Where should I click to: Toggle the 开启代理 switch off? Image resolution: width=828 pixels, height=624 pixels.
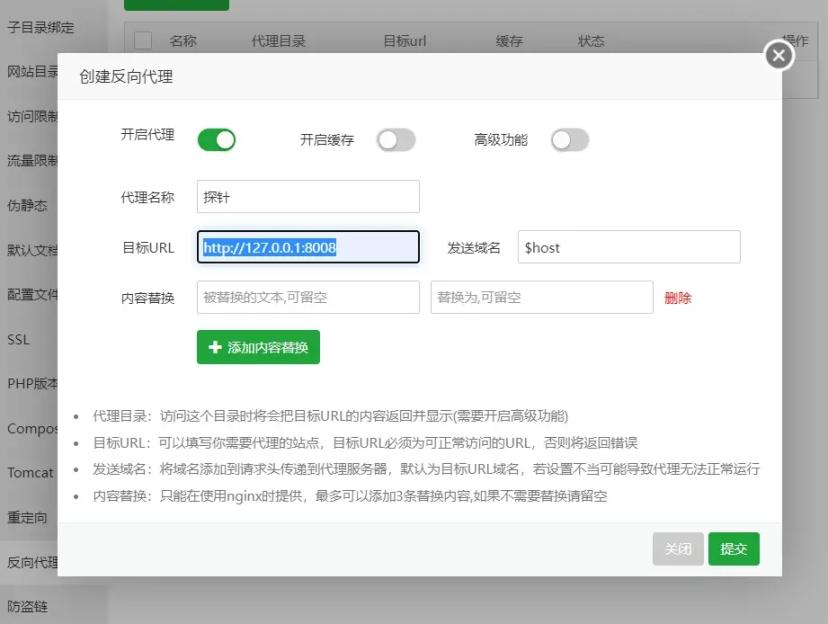coord(216,140)
